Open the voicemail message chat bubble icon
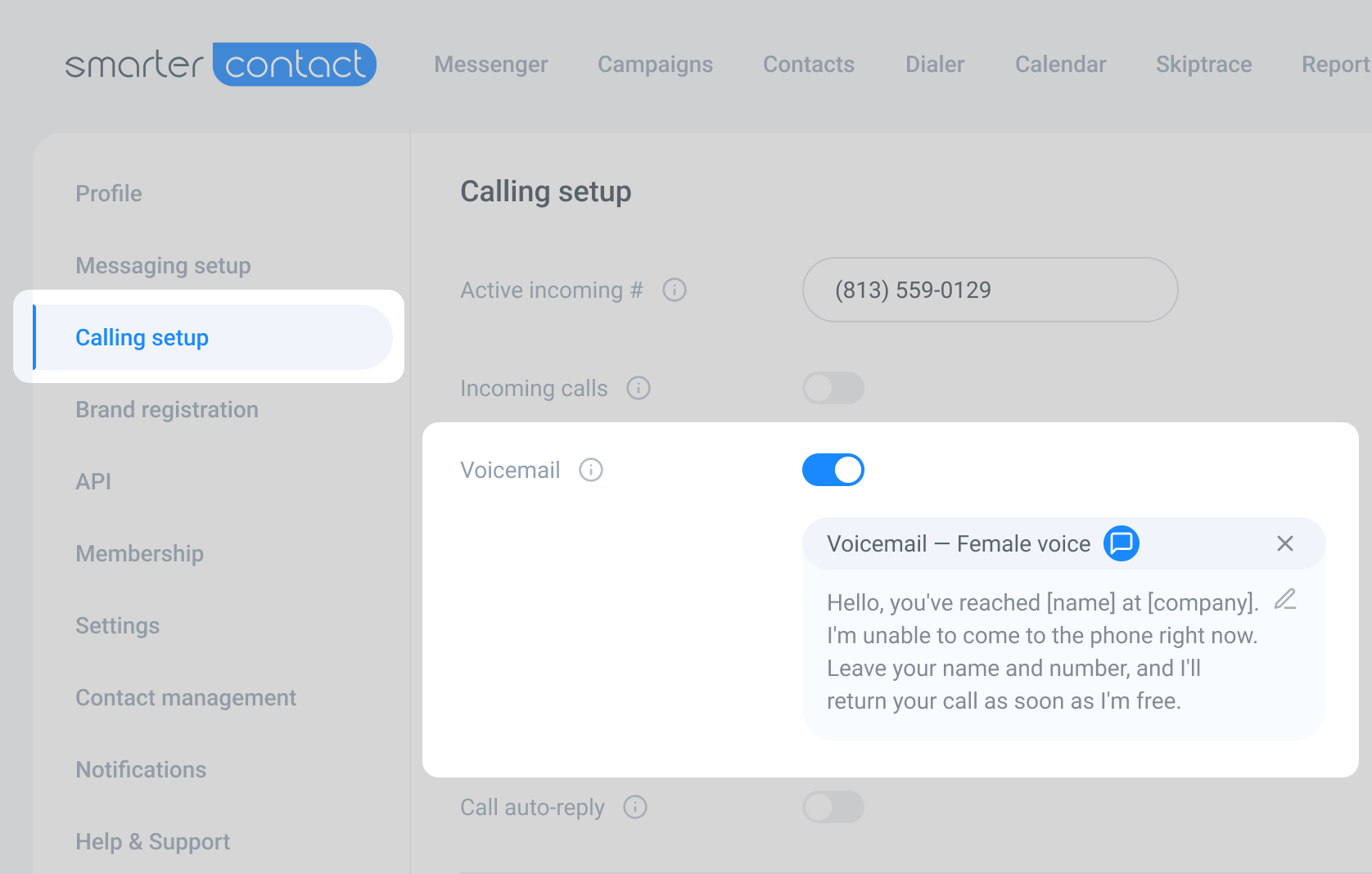 pos(1122,543)
